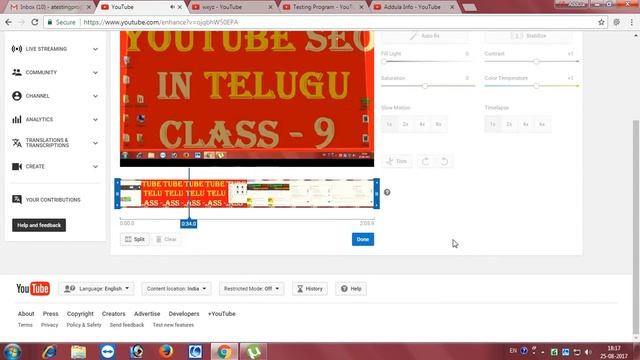Image resolution: width=640 pixels, height=360 pixels.
Task: Select Timelapse 2x speed
Action: click(509, 124)
